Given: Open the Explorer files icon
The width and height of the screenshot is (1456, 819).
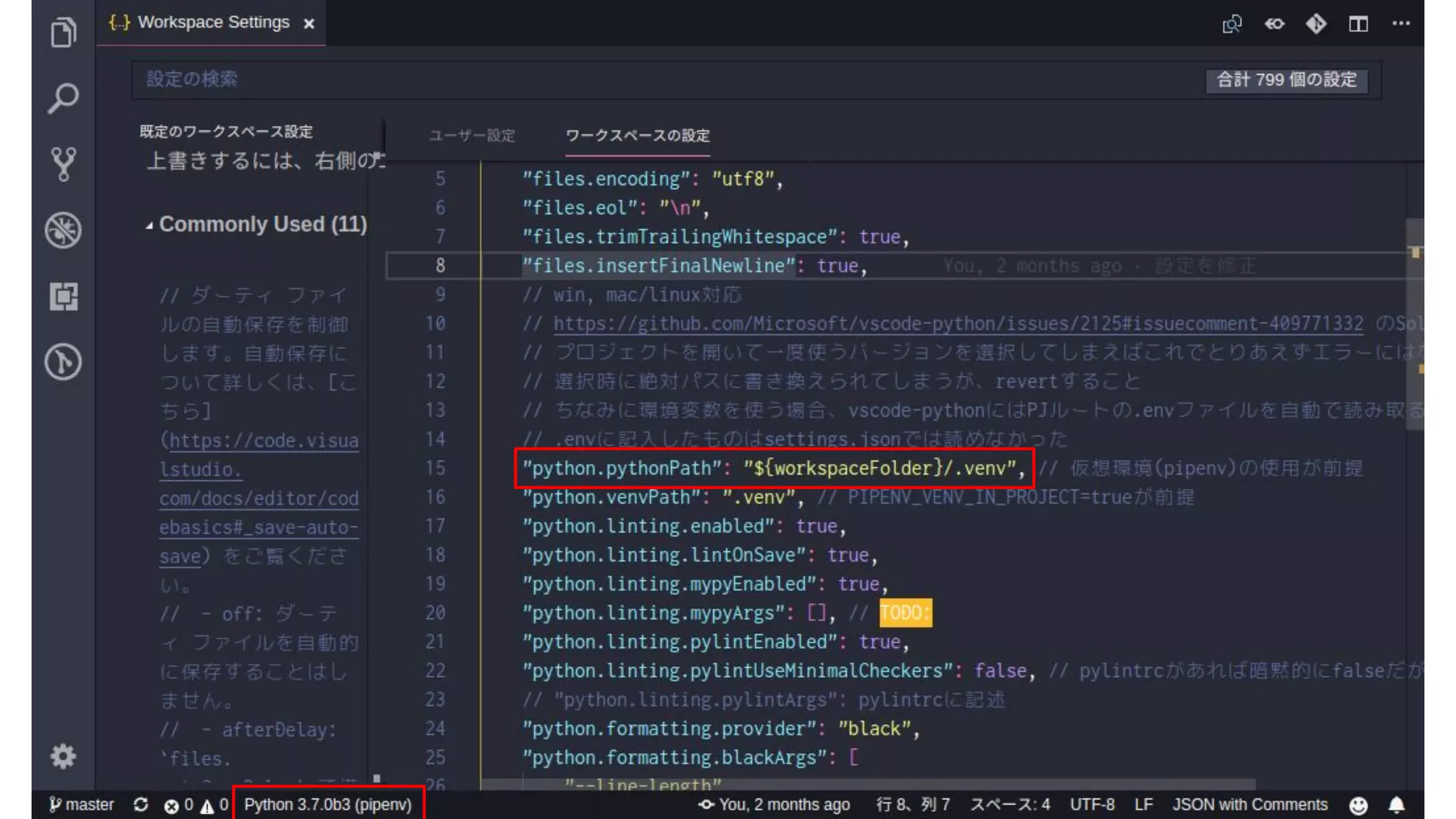Looking at the screenshot, I should pos(63,32).
